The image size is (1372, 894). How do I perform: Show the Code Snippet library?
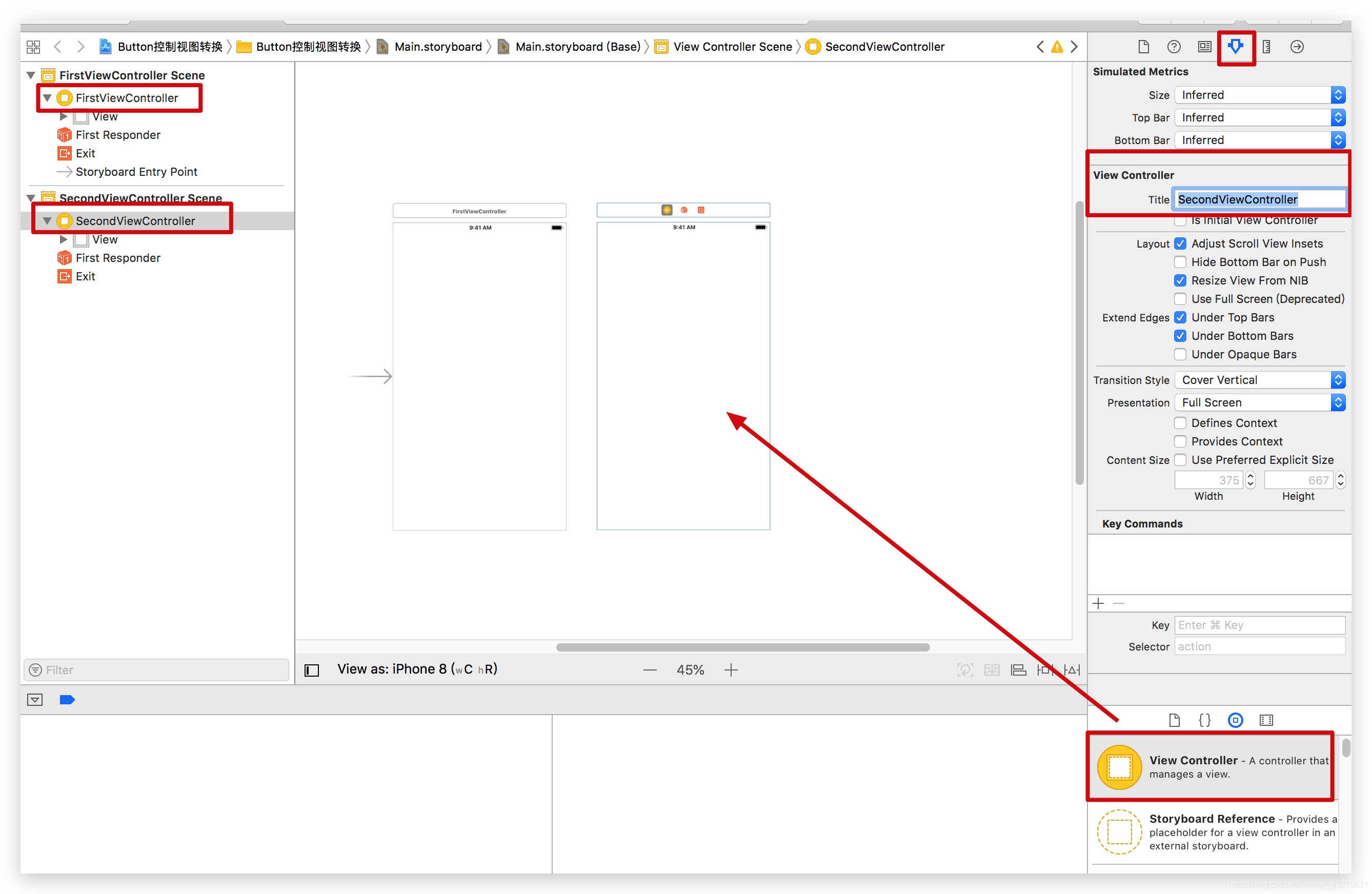1204,720
